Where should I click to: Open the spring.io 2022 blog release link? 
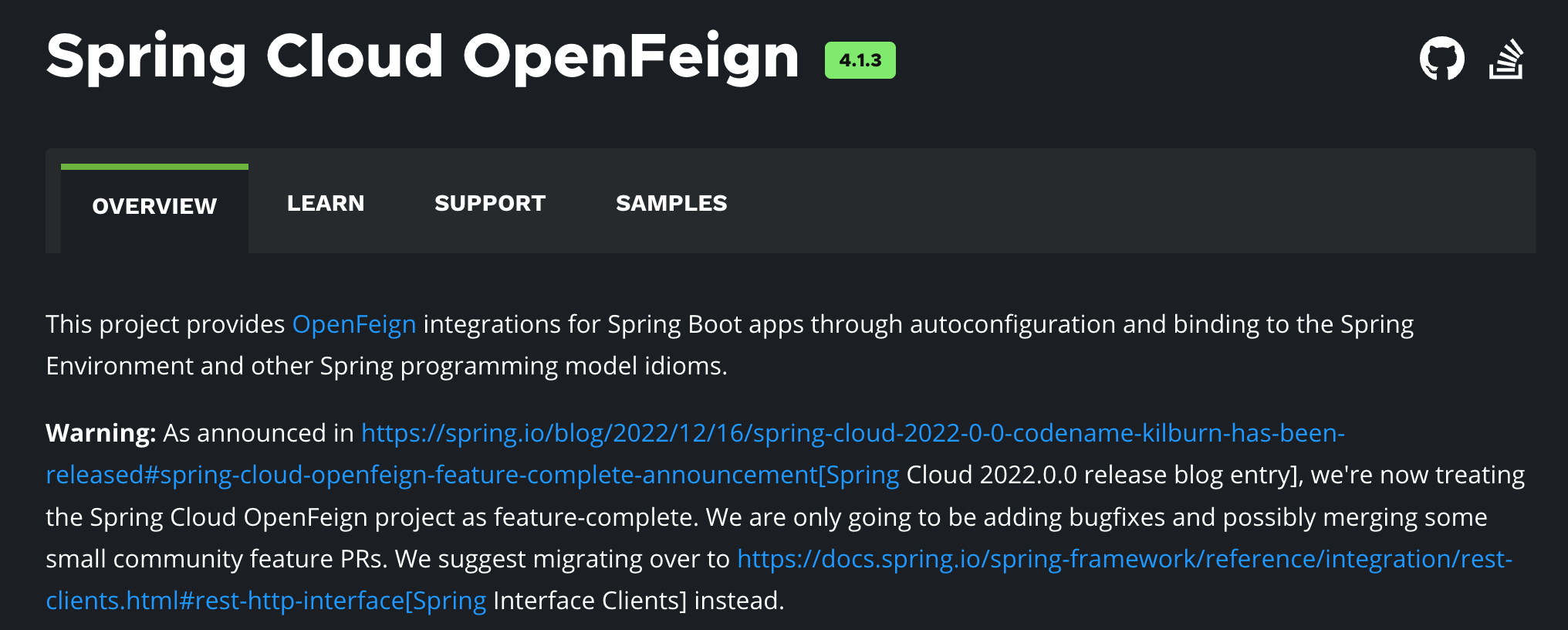point(695,454)
